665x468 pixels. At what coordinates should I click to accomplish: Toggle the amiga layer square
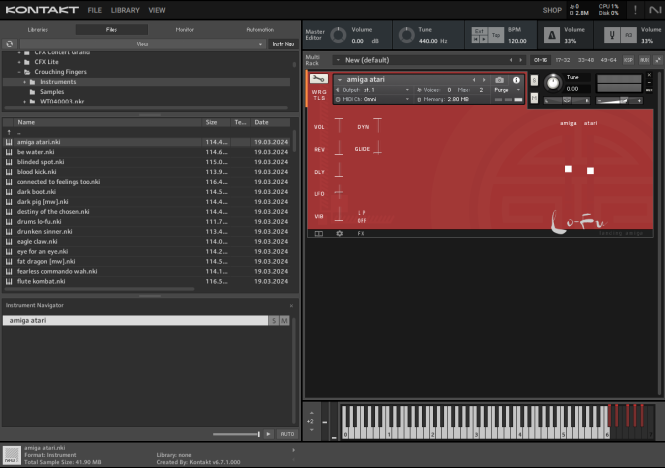click(568, 169)
